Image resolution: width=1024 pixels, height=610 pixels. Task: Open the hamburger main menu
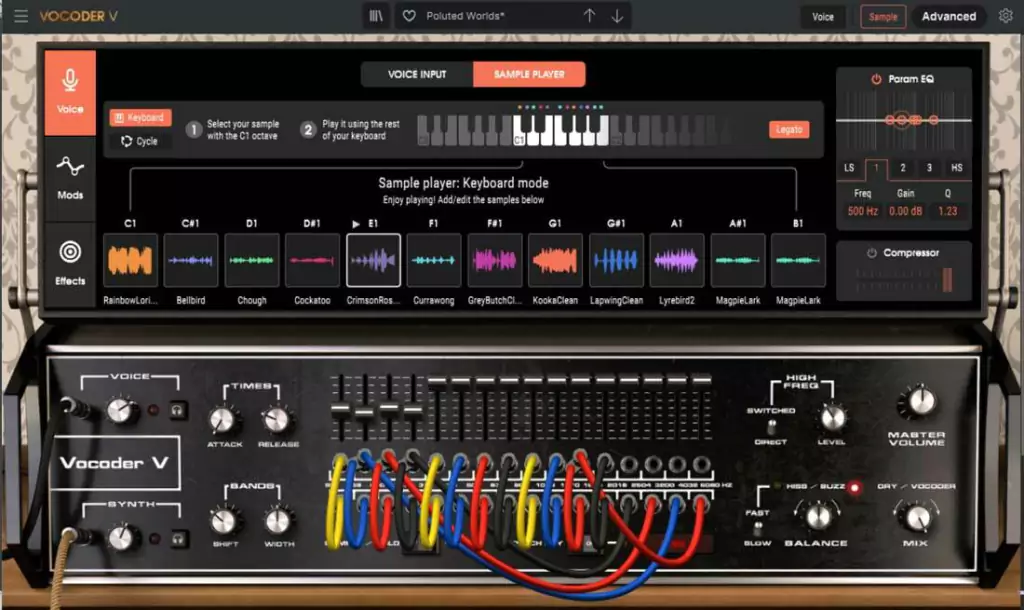click(21, 16)
